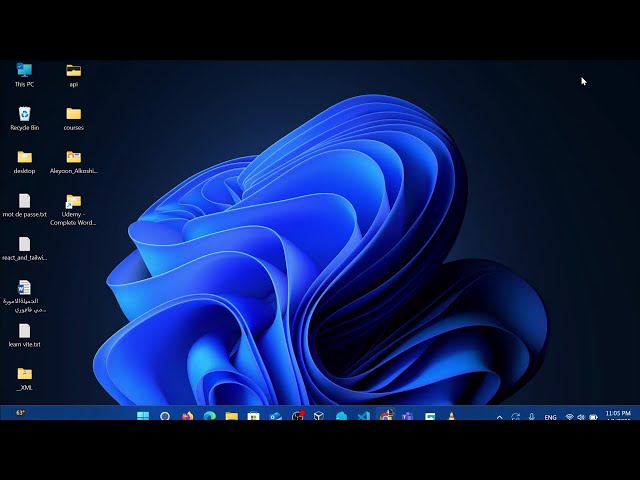This screenshot has width=640, height=480.
Task: Switch the ENG input language
Action: point(550,417)
